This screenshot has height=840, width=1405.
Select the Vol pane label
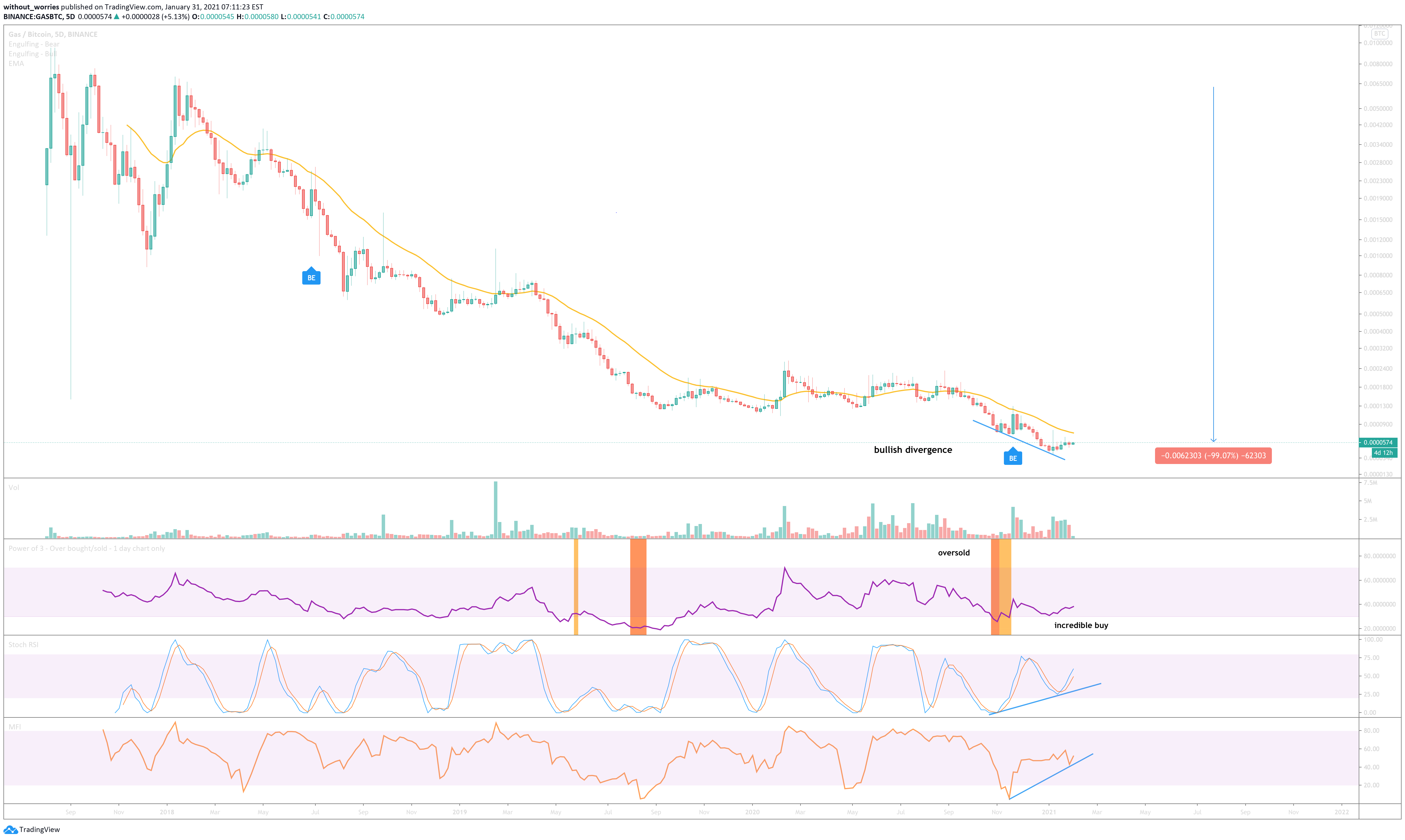click(14, 487)
